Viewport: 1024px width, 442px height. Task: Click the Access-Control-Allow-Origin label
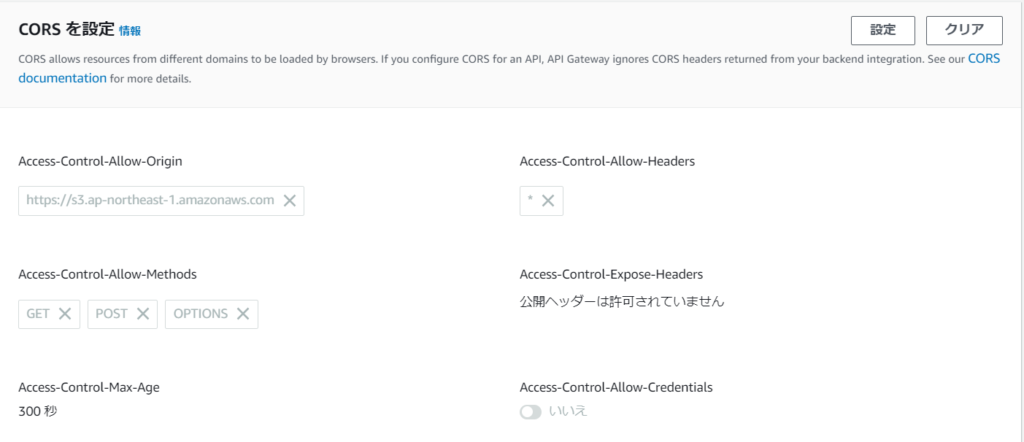100,160
